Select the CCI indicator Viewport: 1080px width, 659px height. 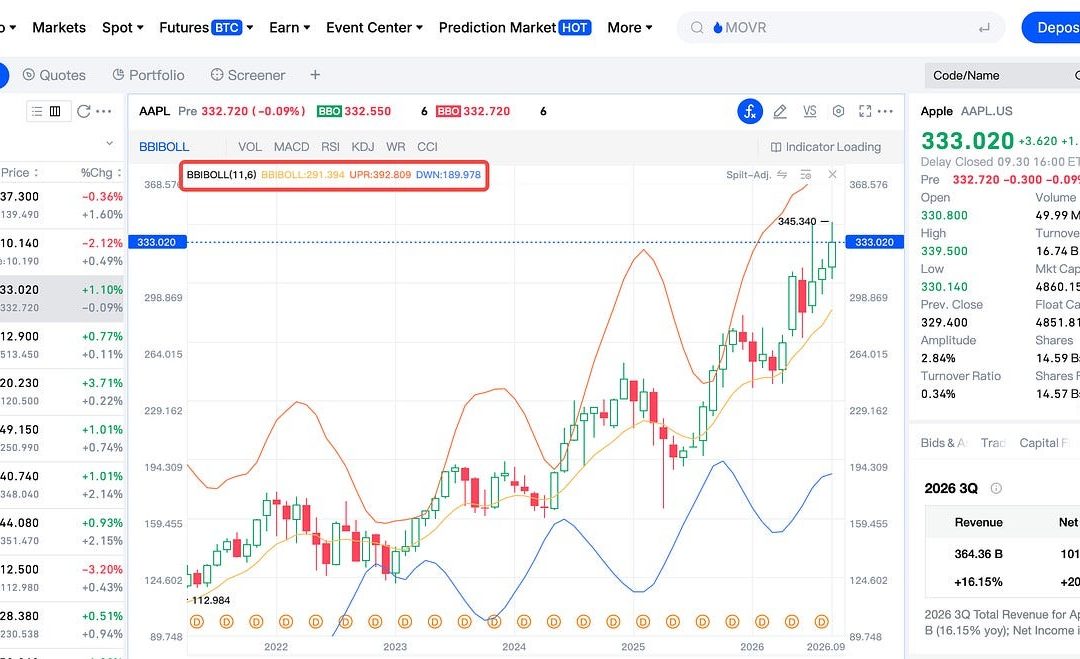point(427,147)
